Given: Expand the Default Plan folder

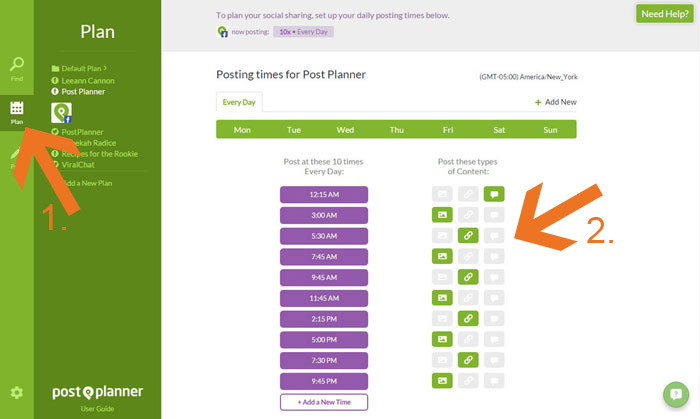Looking at the screenshot, I should (79, 68).
